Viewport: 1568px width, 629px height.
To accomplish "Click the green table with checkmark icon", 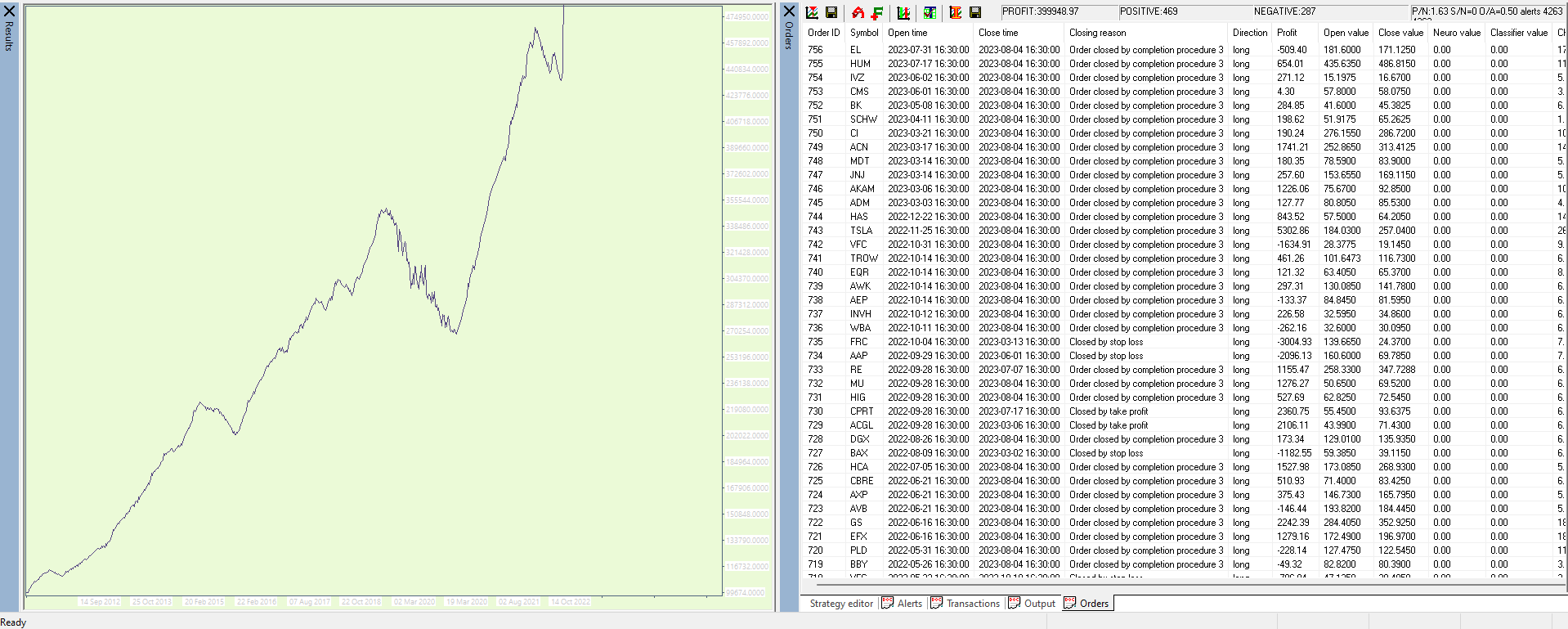I will click(x=930, y=12).
